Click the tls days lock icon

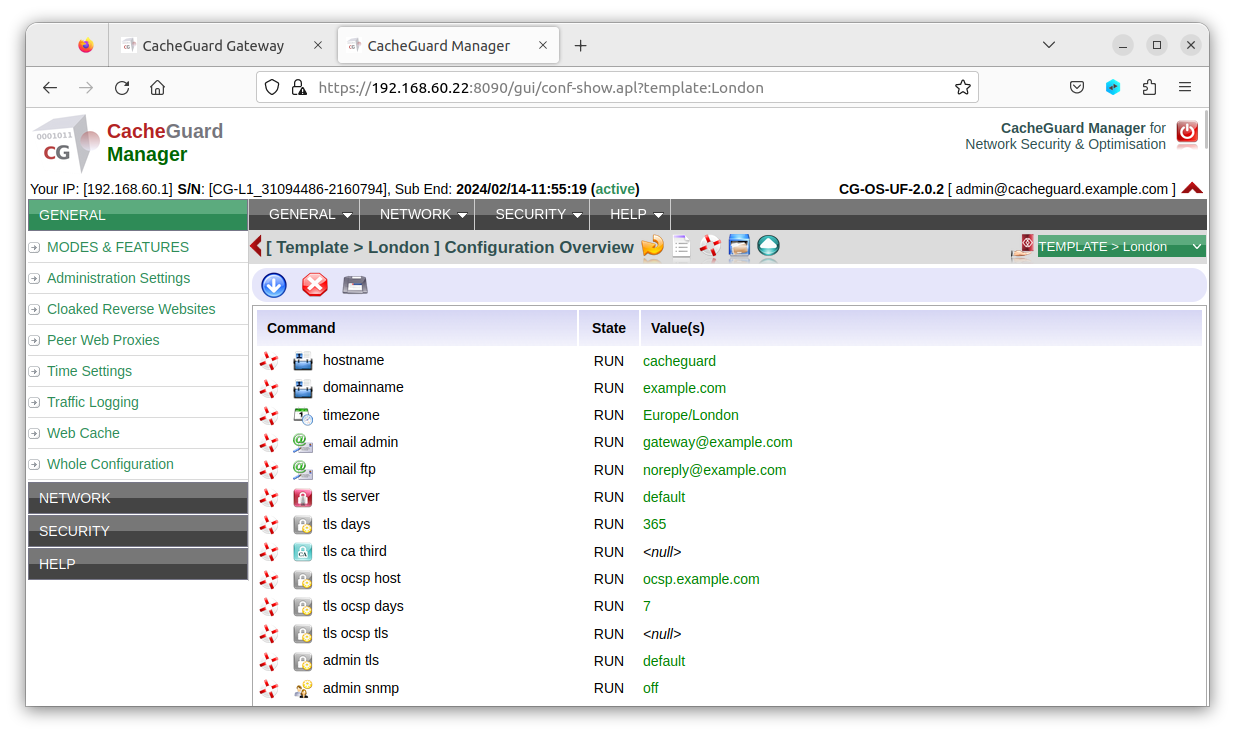click(303, 524)
